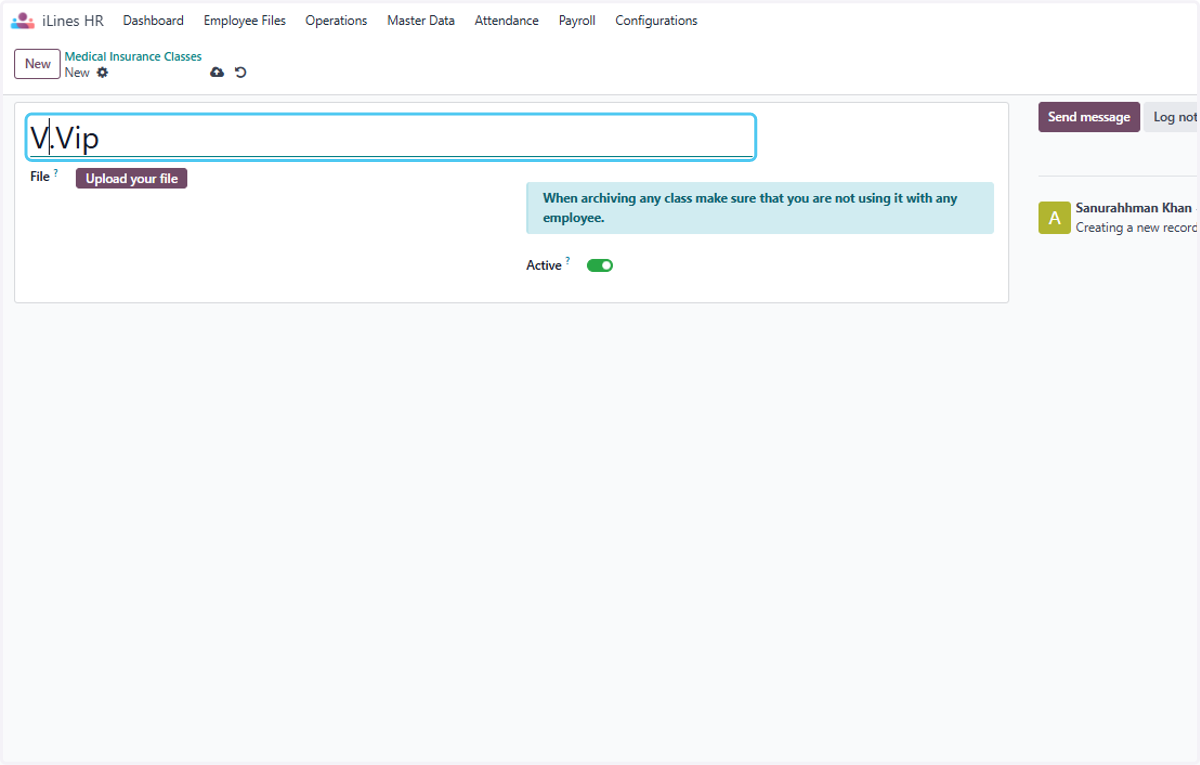This screenshot has width=1200, height=765.
Task: Open the Configurations menu
Action: (656, 20)
